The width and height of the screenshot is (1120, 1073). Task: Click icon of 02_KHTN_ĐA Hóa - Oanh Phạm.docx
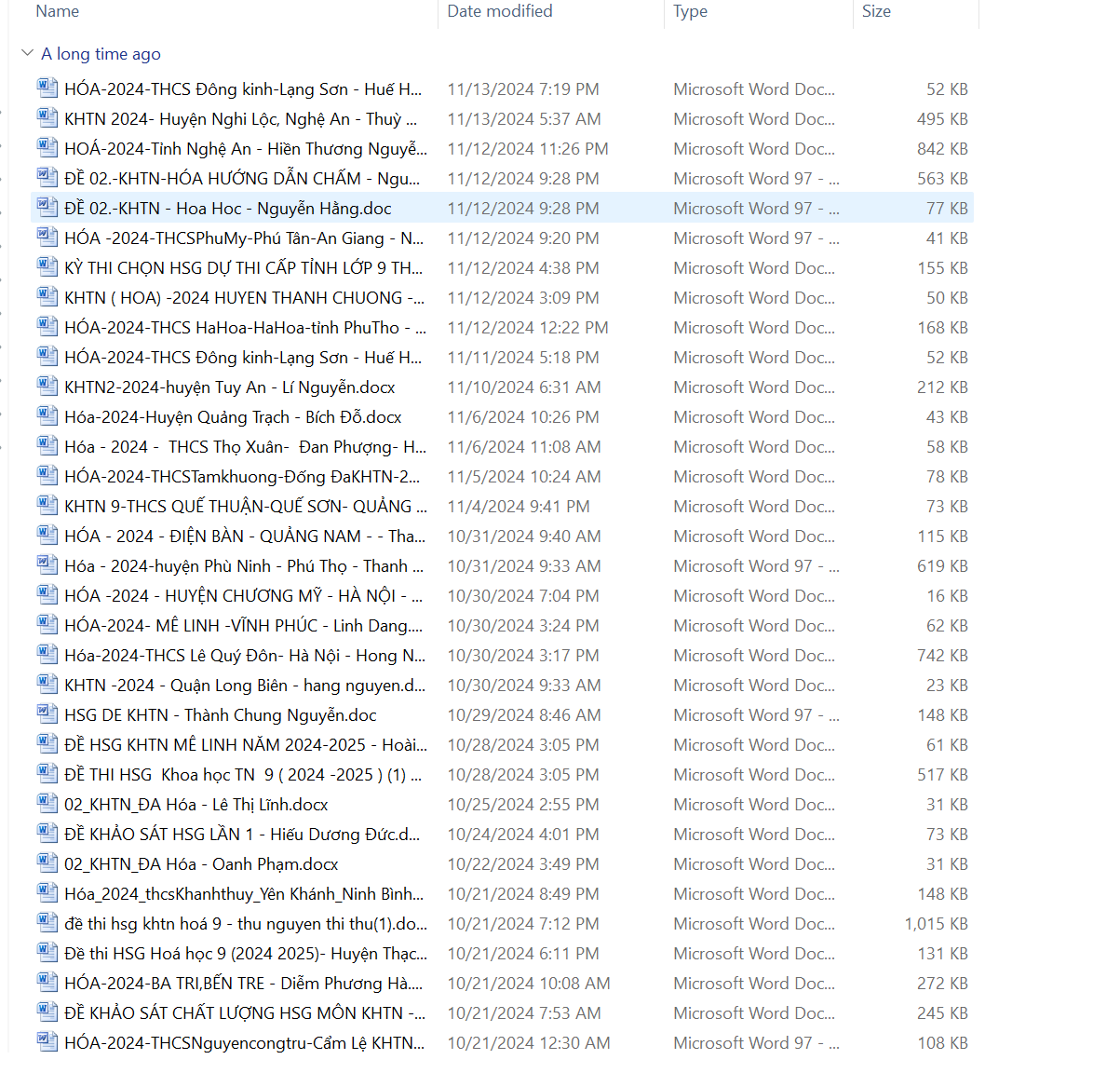click(x=47, y=863)
